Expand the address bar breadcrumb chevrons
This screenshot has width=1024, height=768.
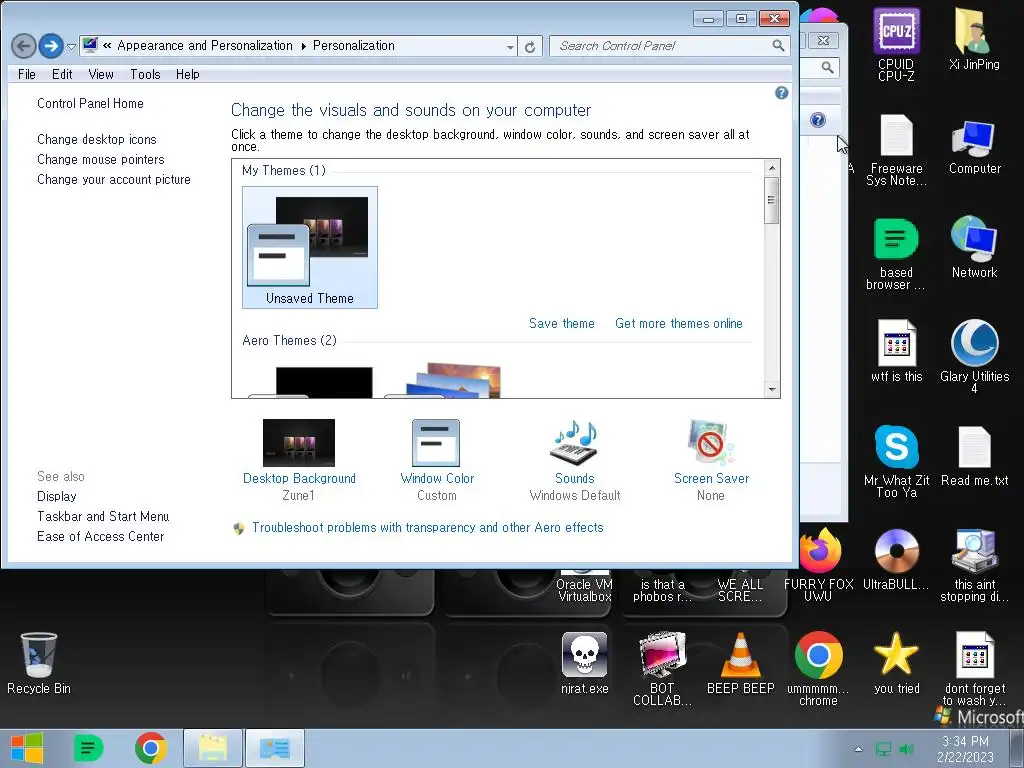coord(107,46)
